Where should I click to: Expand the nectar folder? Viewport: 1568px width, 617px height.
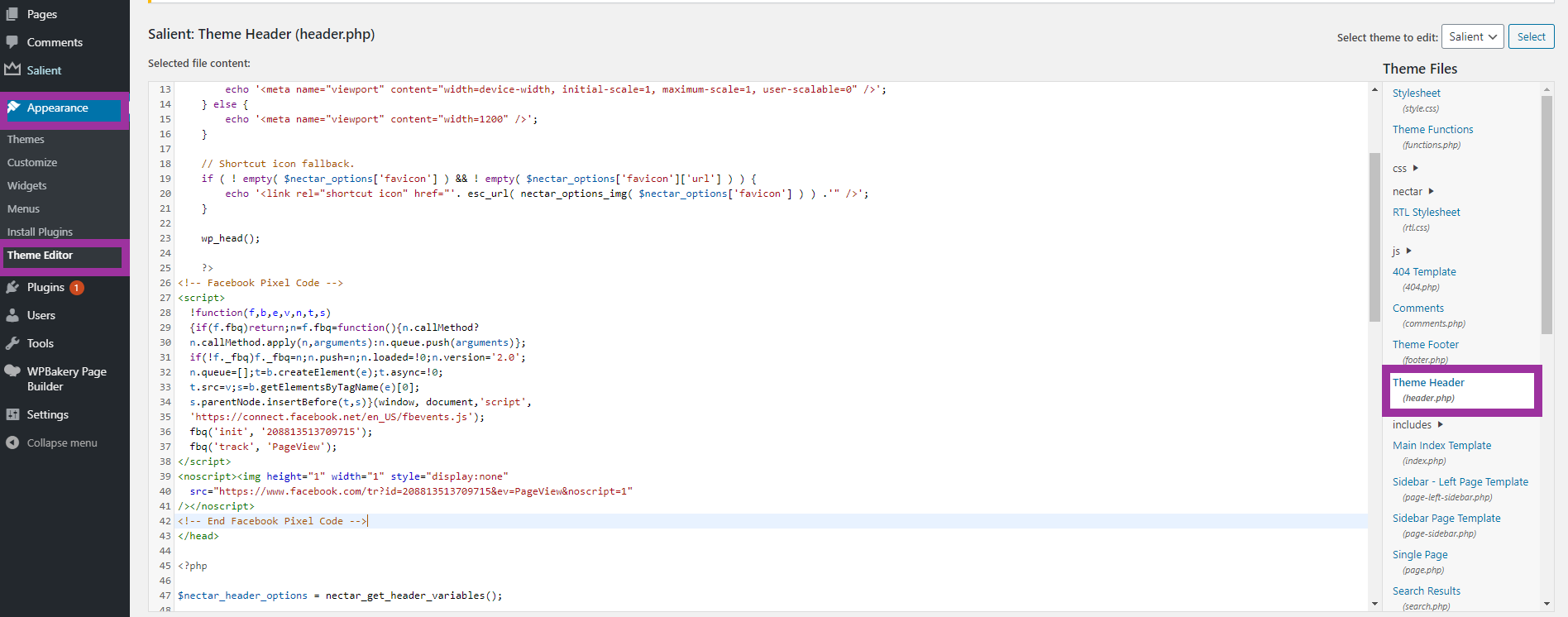tap(1431, 191)
